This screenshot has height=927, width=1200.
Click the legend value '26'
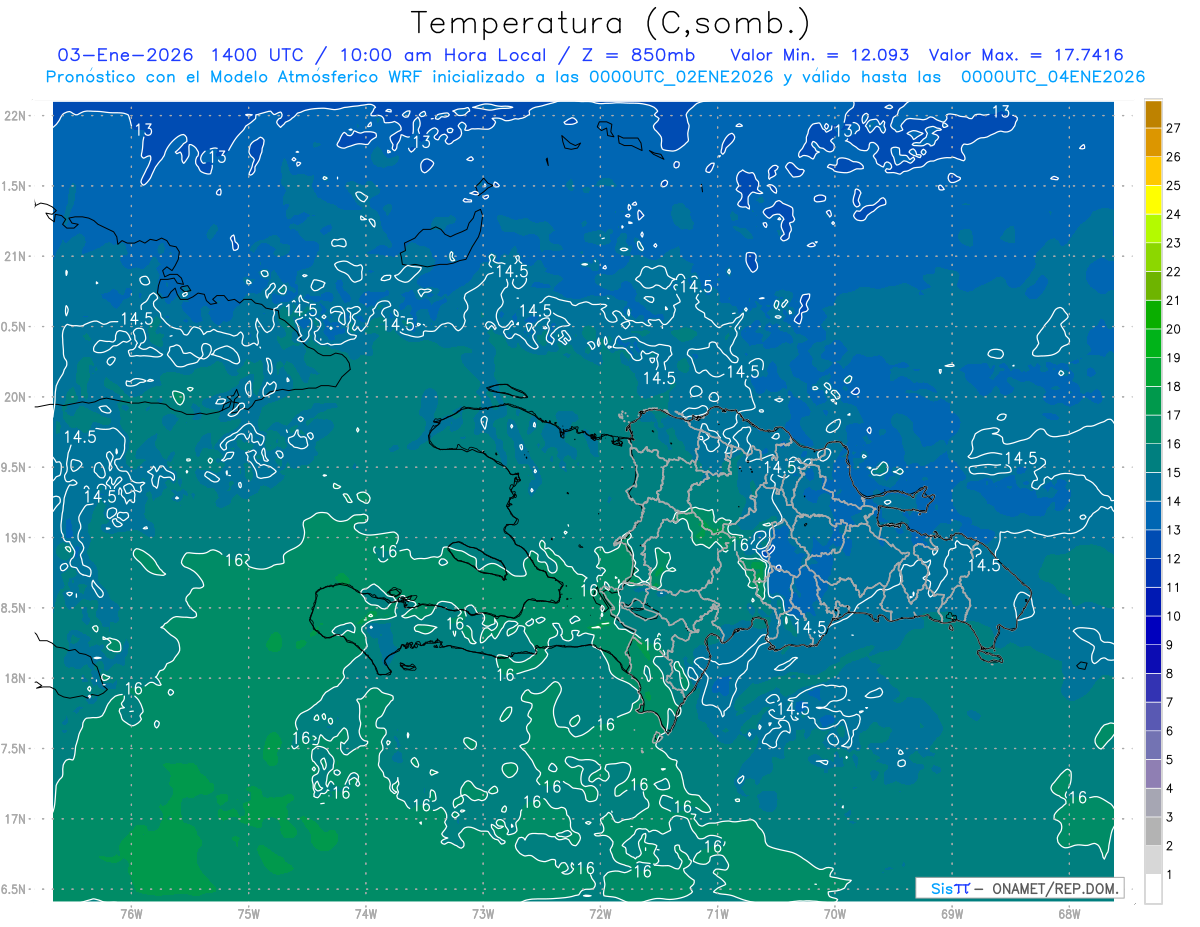[x=1173, y=157]
